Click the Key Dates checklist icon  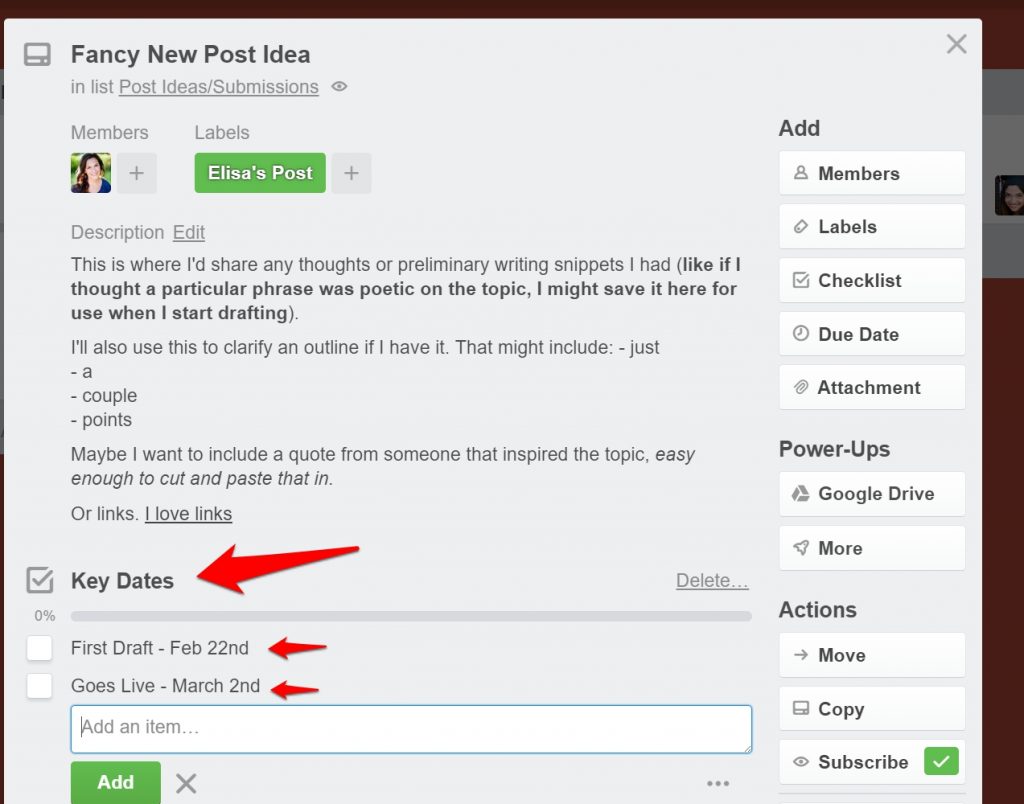pyautogui.click(x=40, y=580)
